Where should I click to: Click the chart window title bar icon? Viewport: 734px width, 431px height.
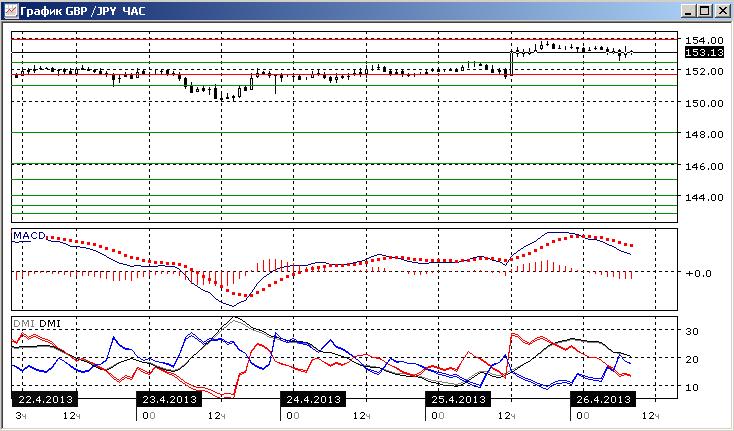coord(11,10)
